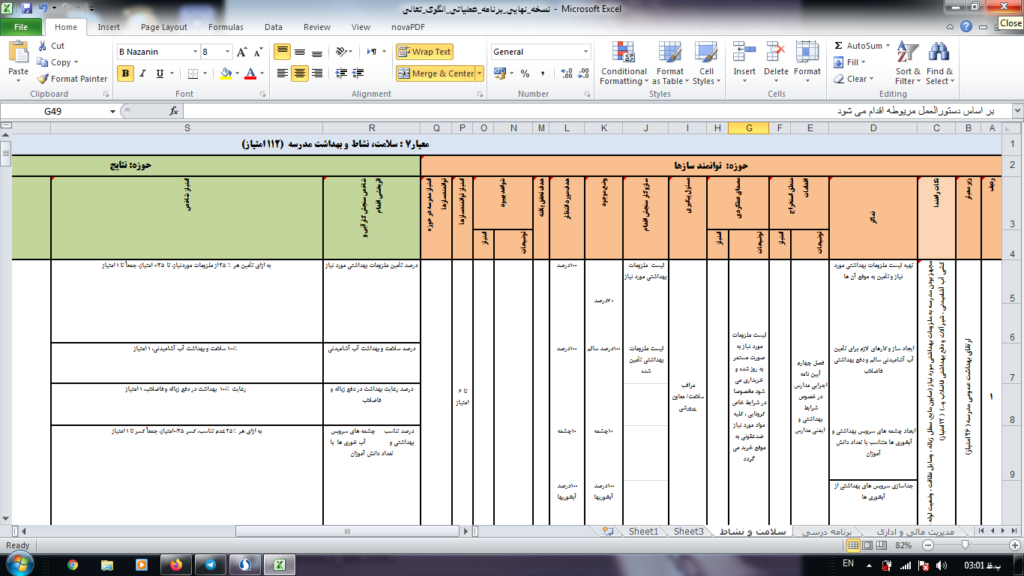Click the Insert cells icon
This screenshot has width=1024, height=576.
744,52
